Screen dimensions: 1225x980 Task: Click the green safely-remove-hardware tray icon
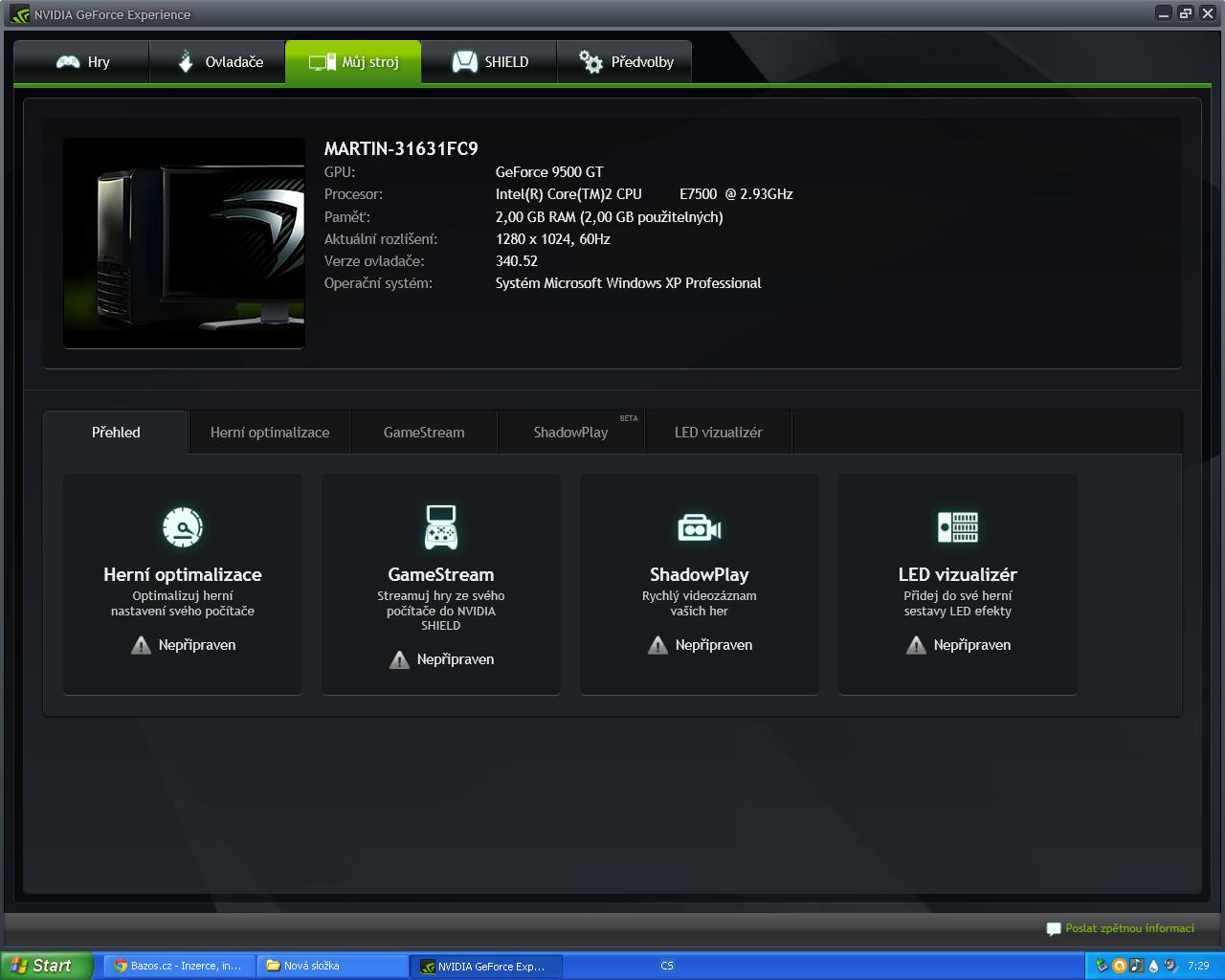click(1102, 966)
